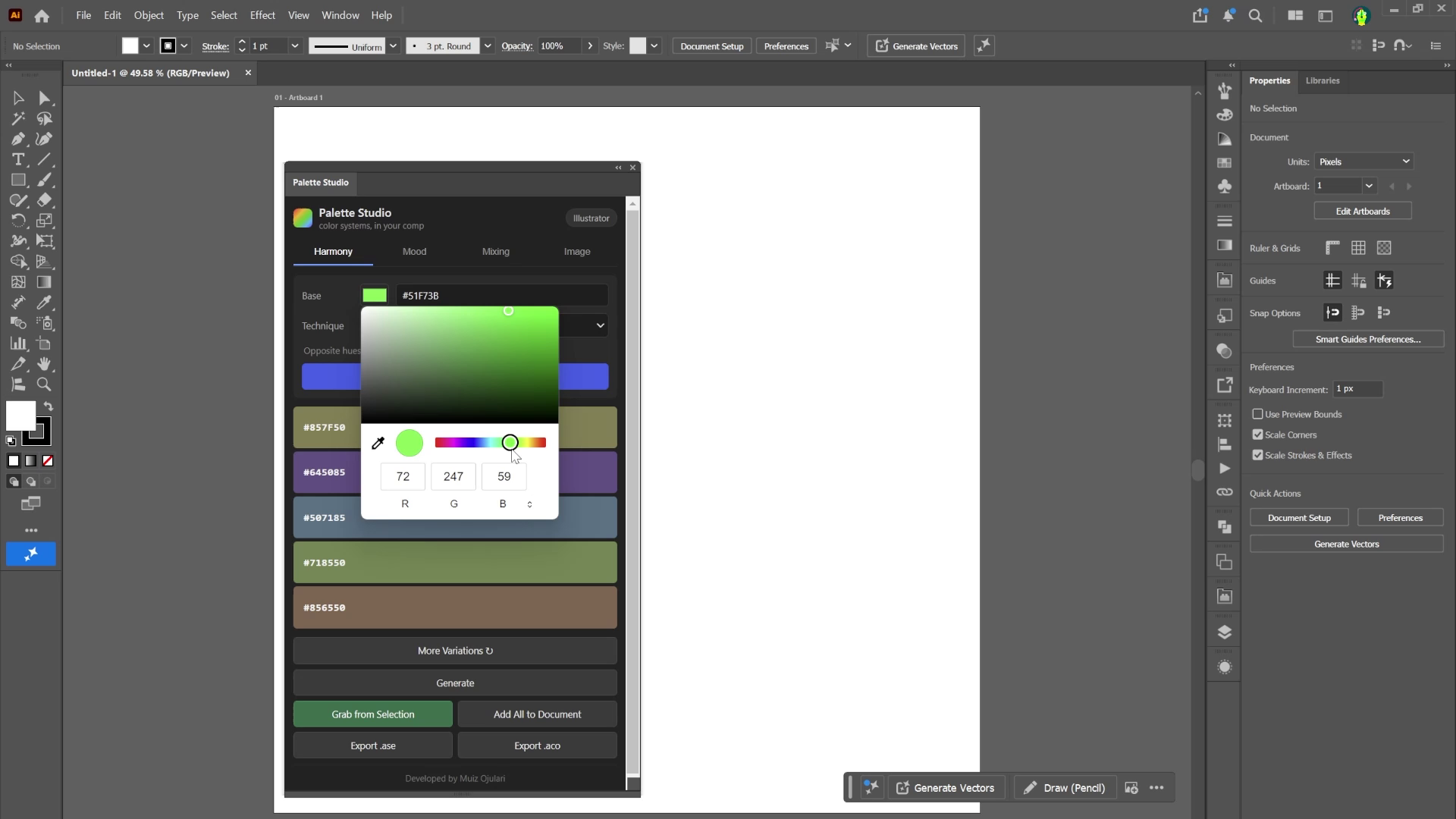Uncheck Scale Strokes & Effects checkbox
This screenshot has width=1456, height=819.
coord(1258,455)
